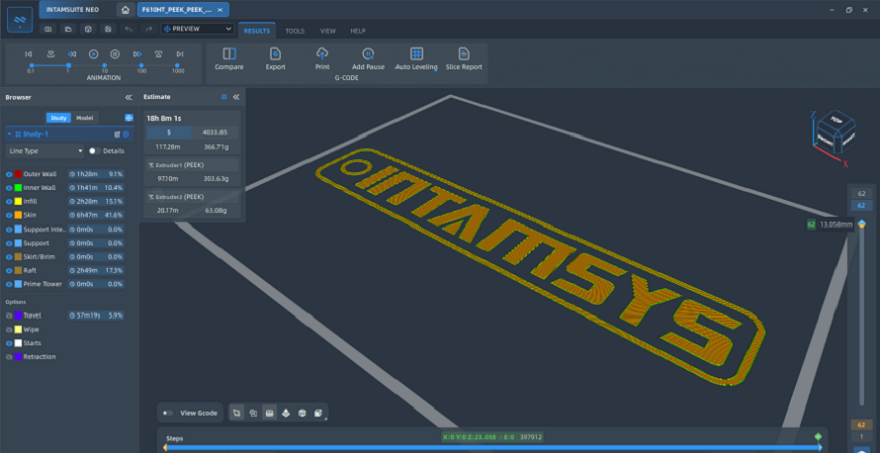
Task: Open the PREVIEW mode dropdown
Action: pos(198,29)
